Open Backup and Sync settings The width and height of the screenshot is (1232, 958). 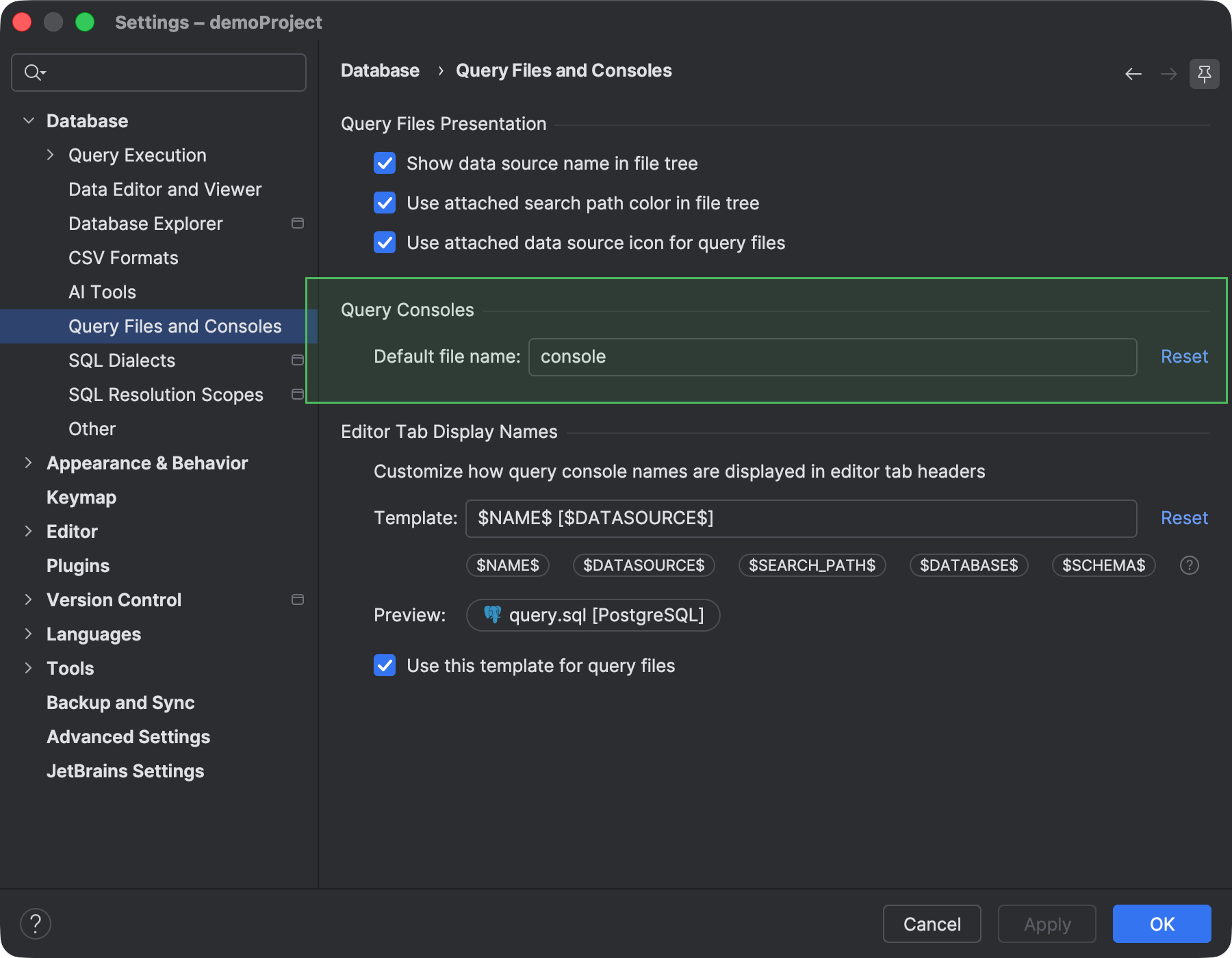[x=120, y=703]
